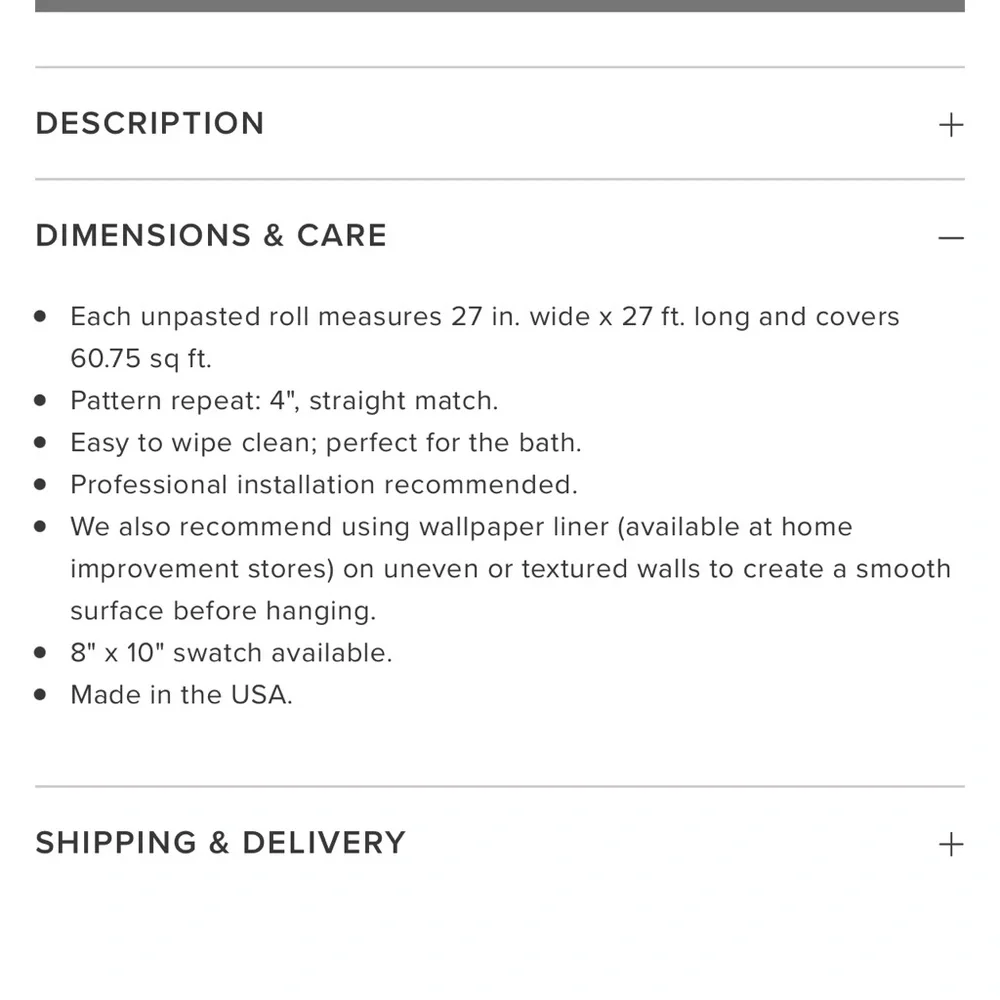Click the 'improvement stores' text line
Screen dimensions: 1000x1000
(510, 570)
